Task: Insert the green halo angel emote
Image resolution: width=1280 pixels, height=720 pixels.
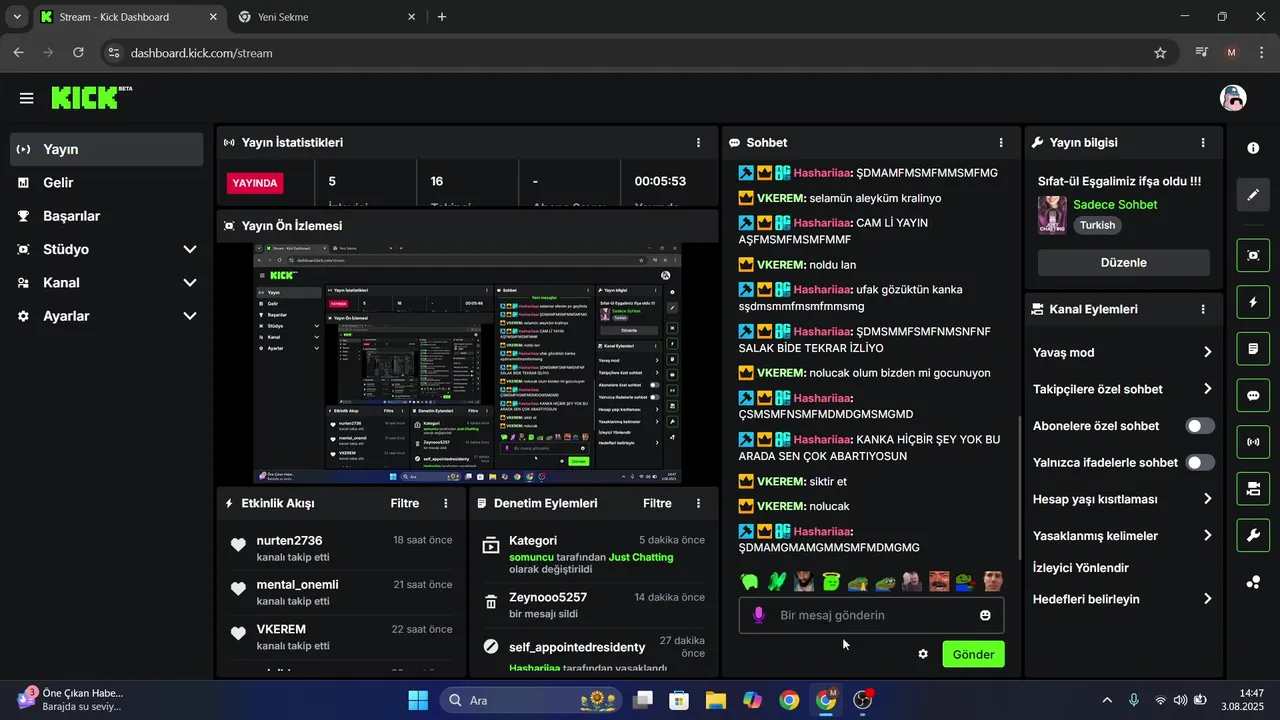Action: click(830, 581)
